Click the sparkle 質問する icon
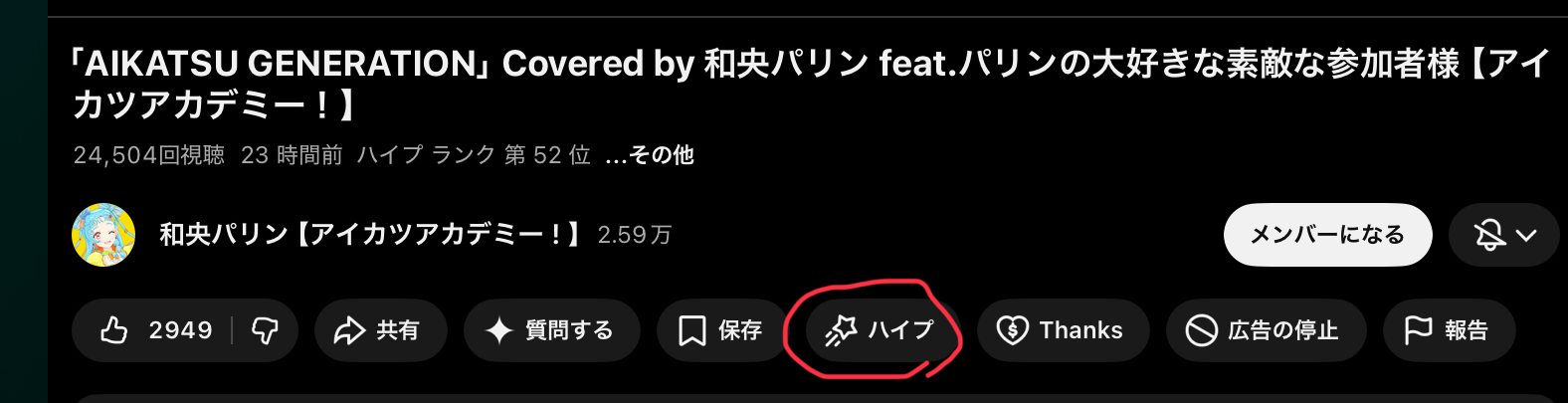This screenshot has height=403, width=1568. [498, 330]
